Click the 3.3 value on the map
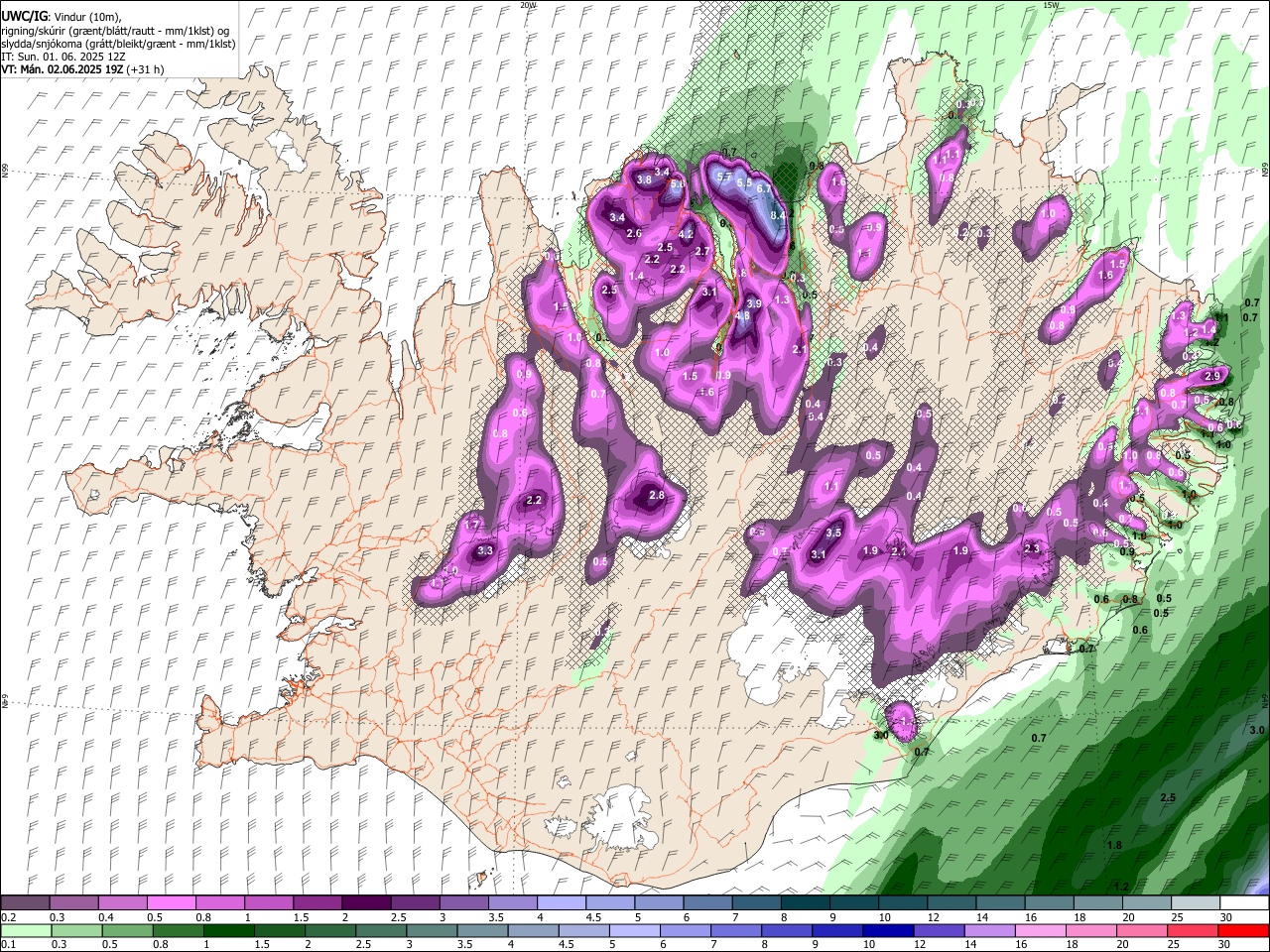This screenshot has height=952, width=1270. (485, 550)
